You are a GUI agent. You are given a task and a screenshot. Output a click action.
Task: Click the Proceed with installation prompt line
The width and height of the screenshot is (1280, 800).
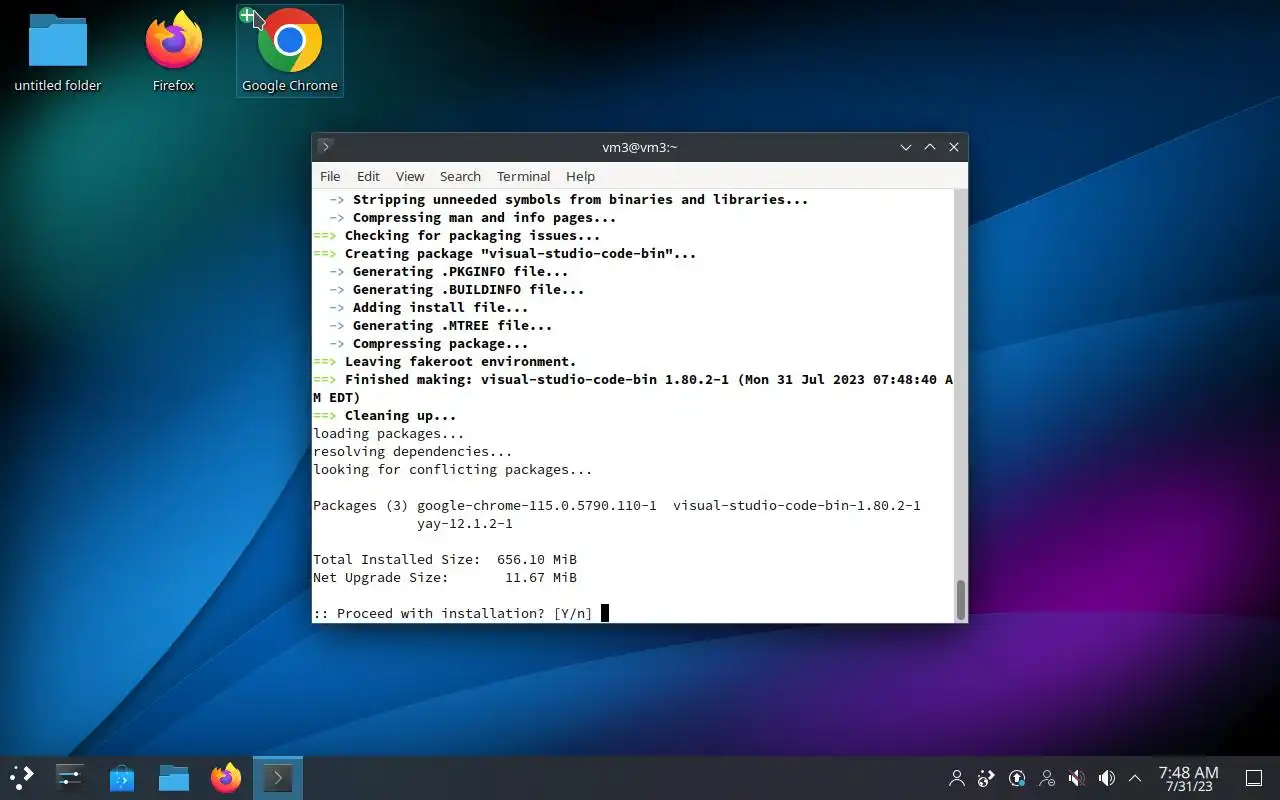461,613
